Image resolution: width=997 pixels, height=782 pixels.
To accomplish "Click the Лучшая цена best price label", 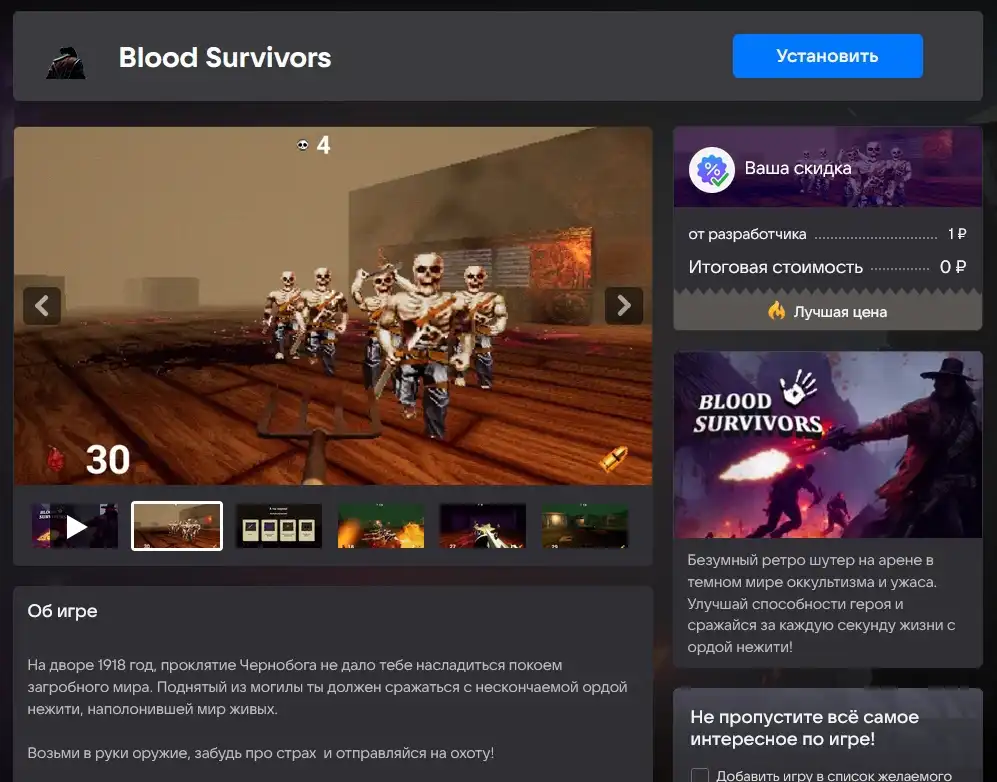I will pos(840,312).
